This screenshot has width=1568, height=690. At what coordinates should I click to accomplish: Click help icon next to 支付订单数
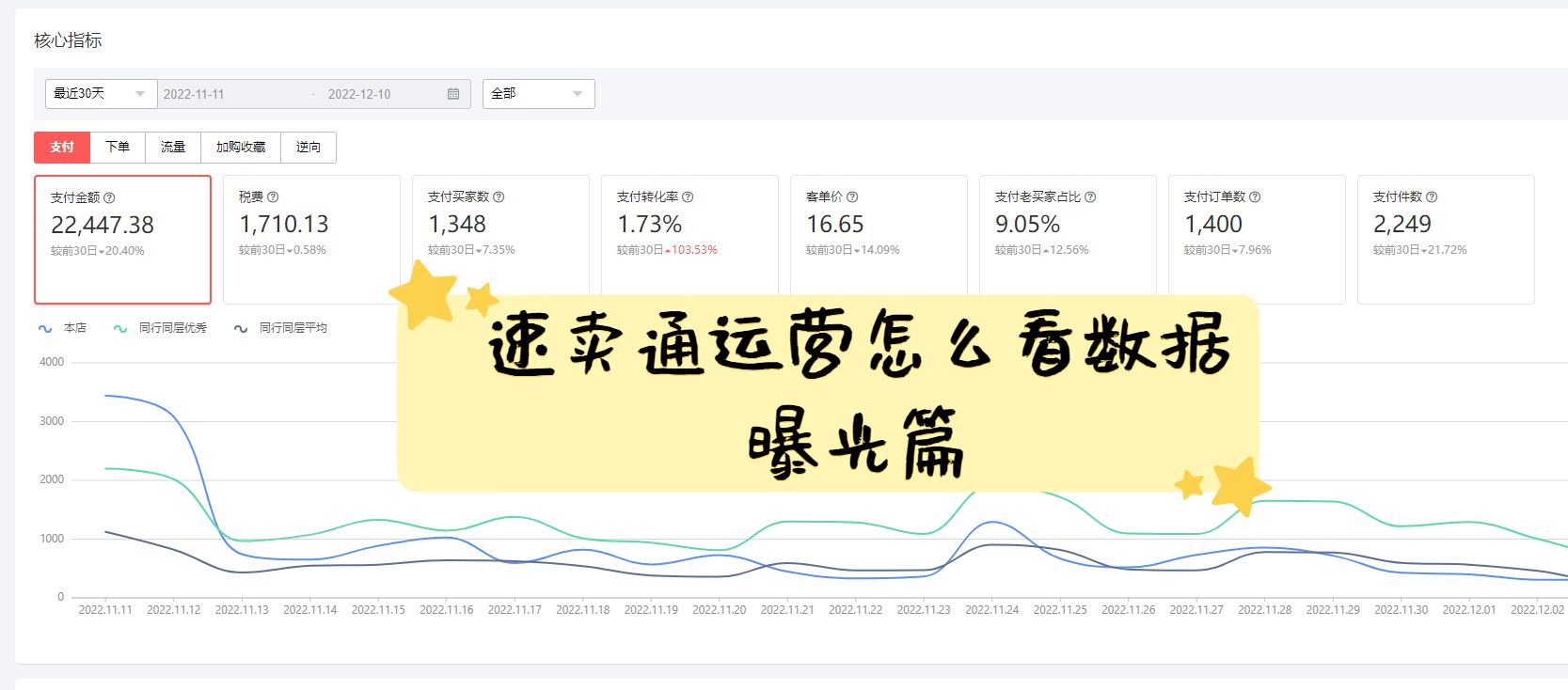[1255, 196]
